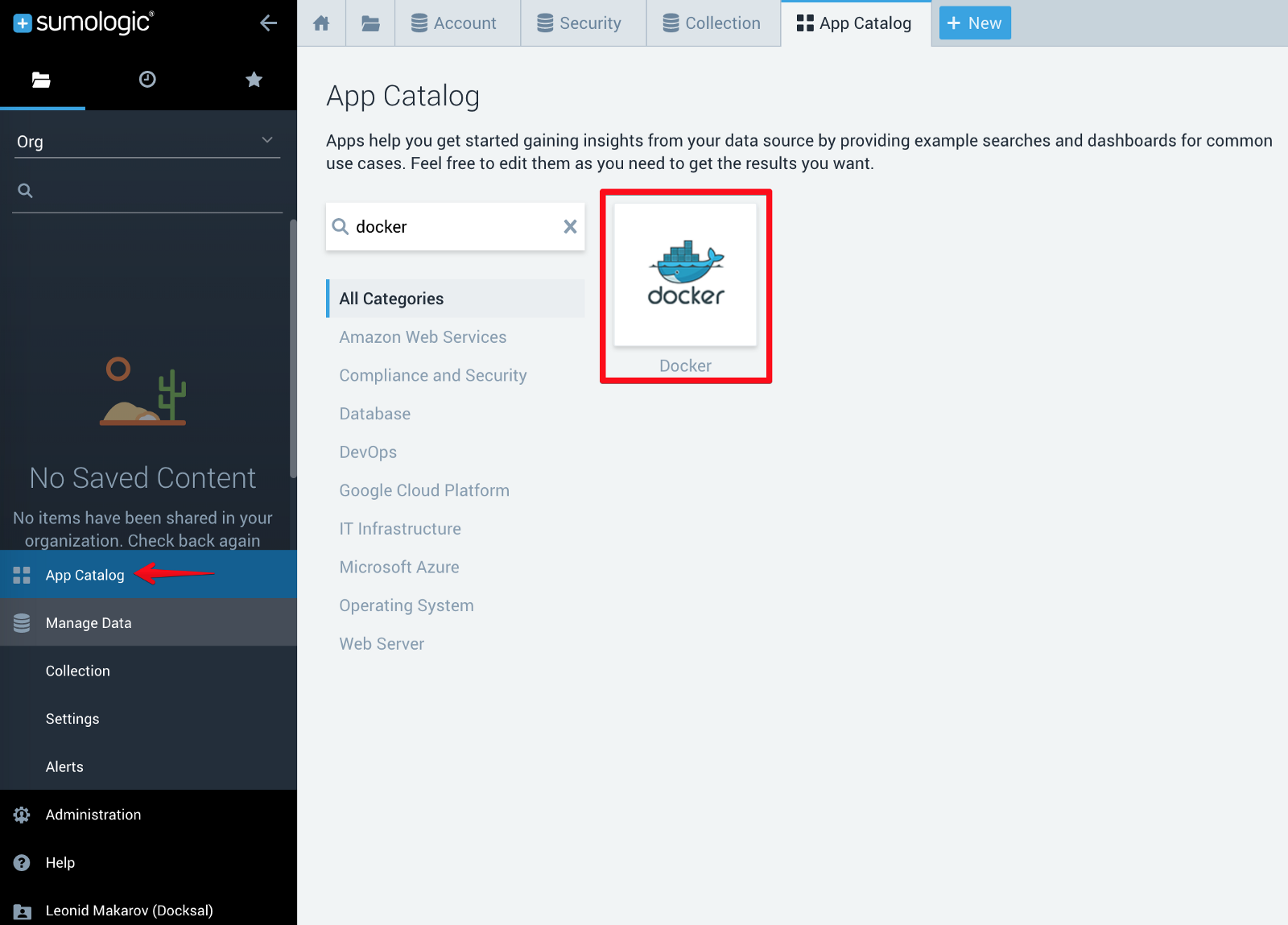The height and width of the screenshot is (925, 1288).
Task: Clear the docker search with X
Action: tap(570, 227)
